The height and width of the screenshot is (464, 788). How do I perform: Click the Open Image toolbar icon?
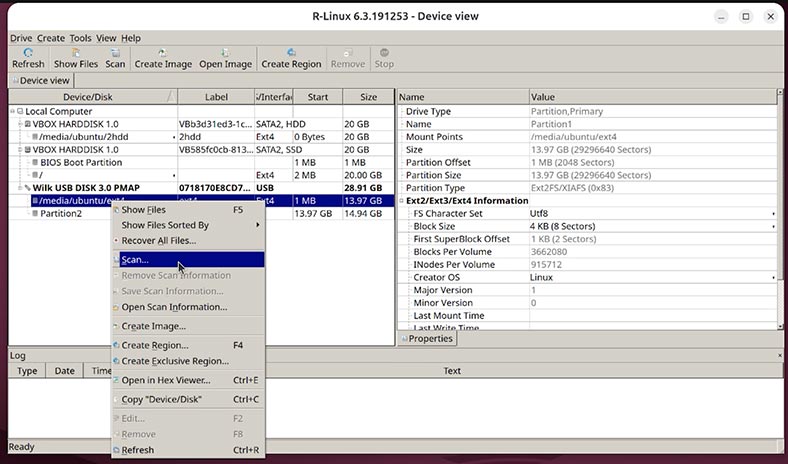point(225,52)
